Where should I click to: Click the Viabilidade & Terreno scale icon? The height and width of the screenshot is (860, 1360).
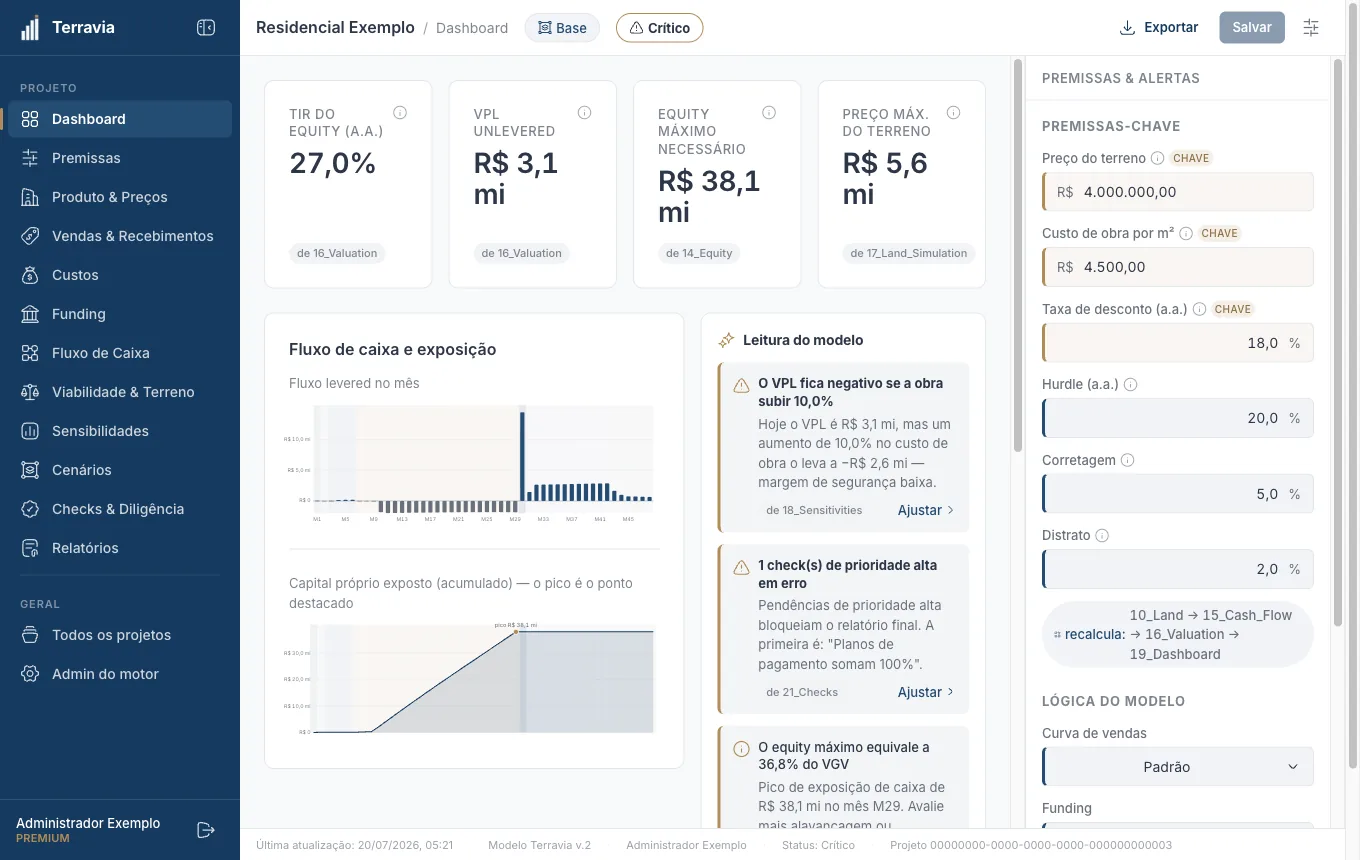coord(30,392)
